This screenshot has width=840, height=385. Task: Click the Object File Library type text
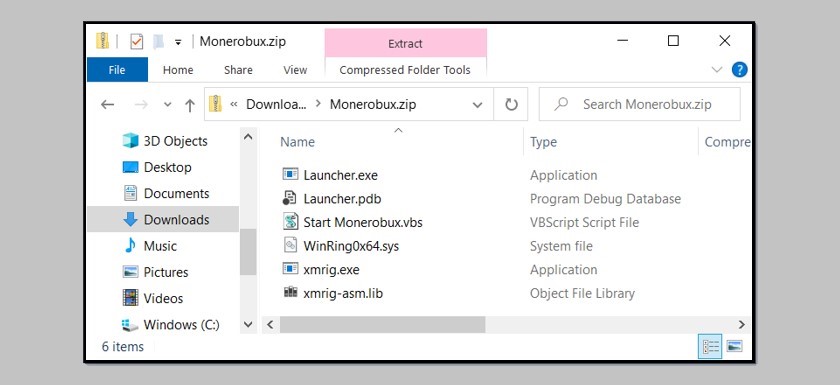tap(582, 293)
